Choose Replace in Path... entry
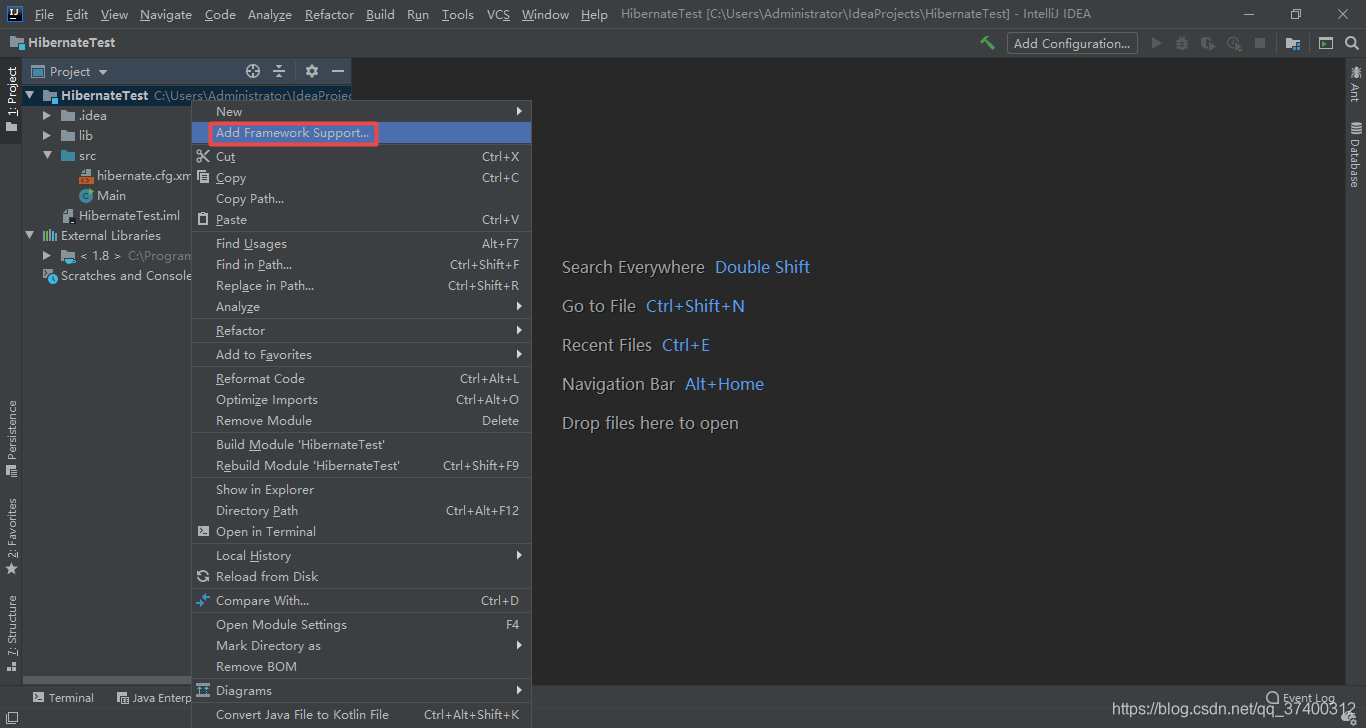The height and width of the screenshot is (728, 1366). (x=361, y=285)
